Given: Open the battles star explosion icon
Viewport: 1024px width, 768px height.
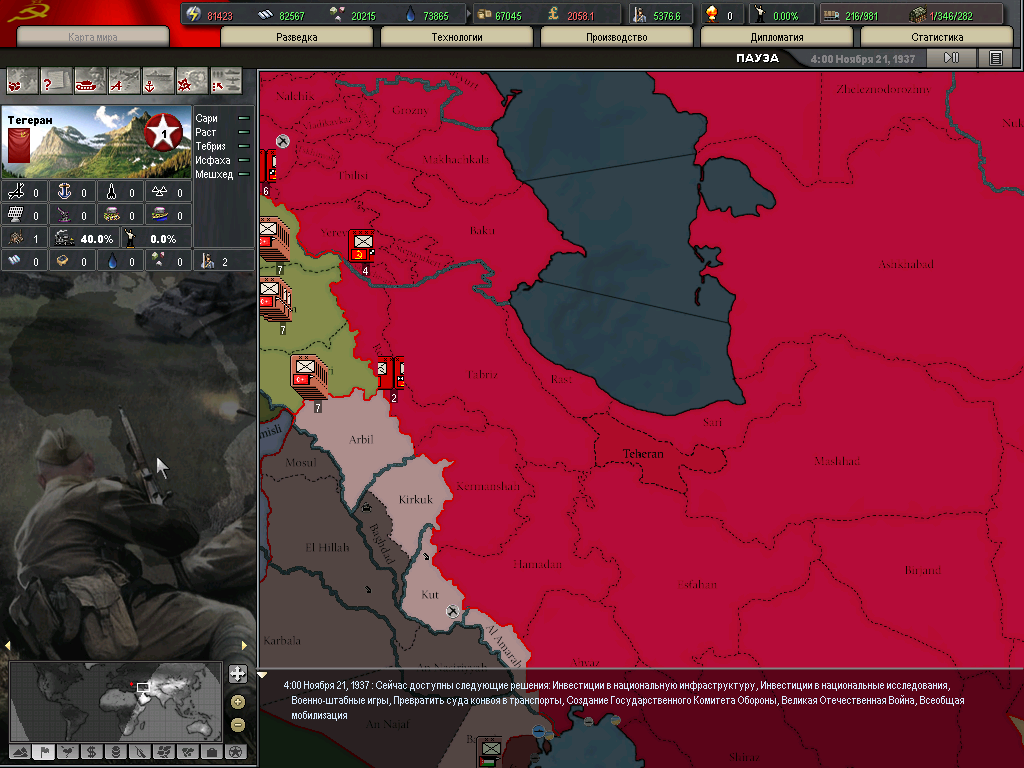Looking at the screenshot, I should (x=192, y=82).
